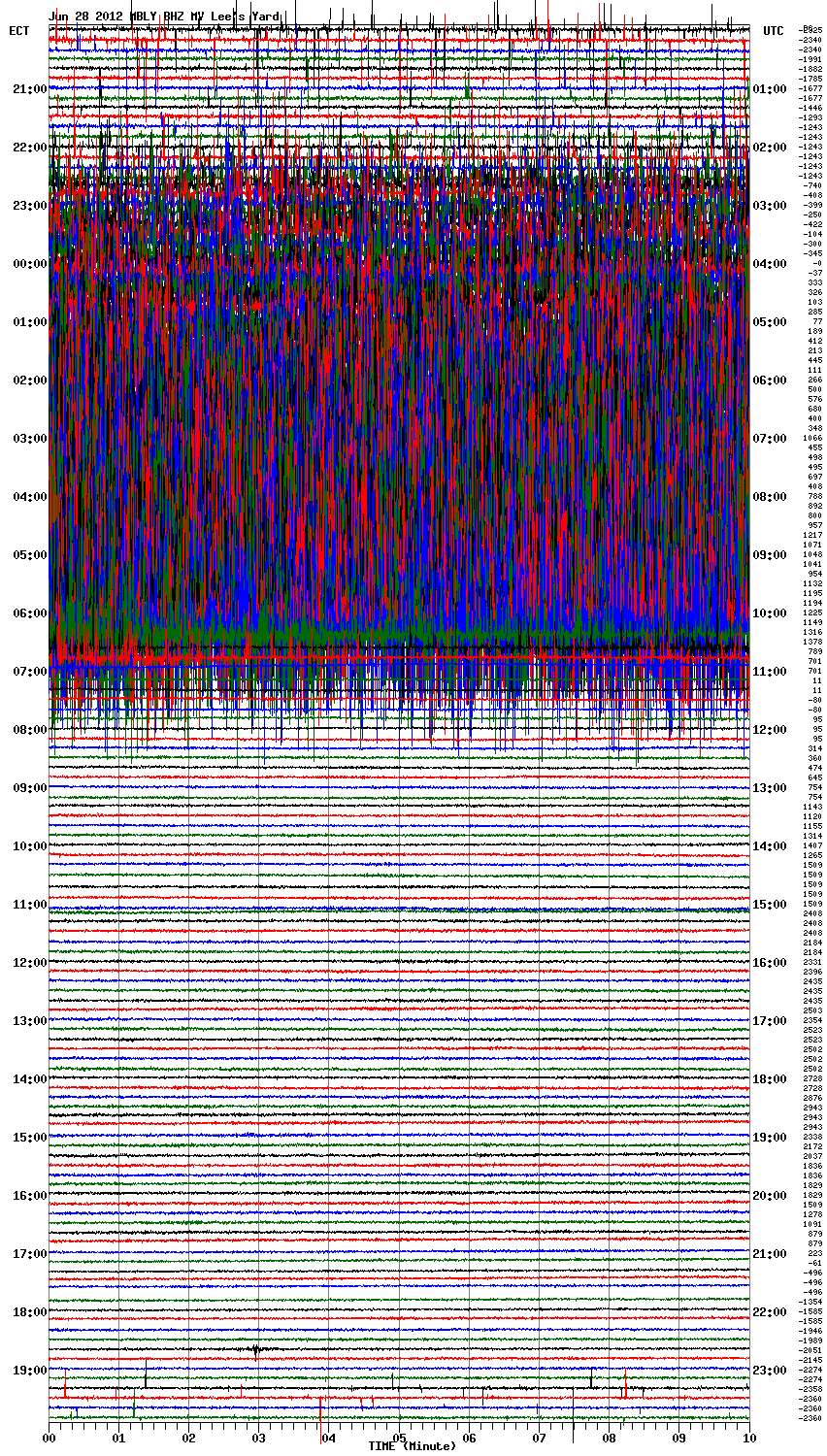This screenshot has width=827, height=1456.
Task: Choose the 23:00 label on UTC axis
Action: [x=769, y=1371]
